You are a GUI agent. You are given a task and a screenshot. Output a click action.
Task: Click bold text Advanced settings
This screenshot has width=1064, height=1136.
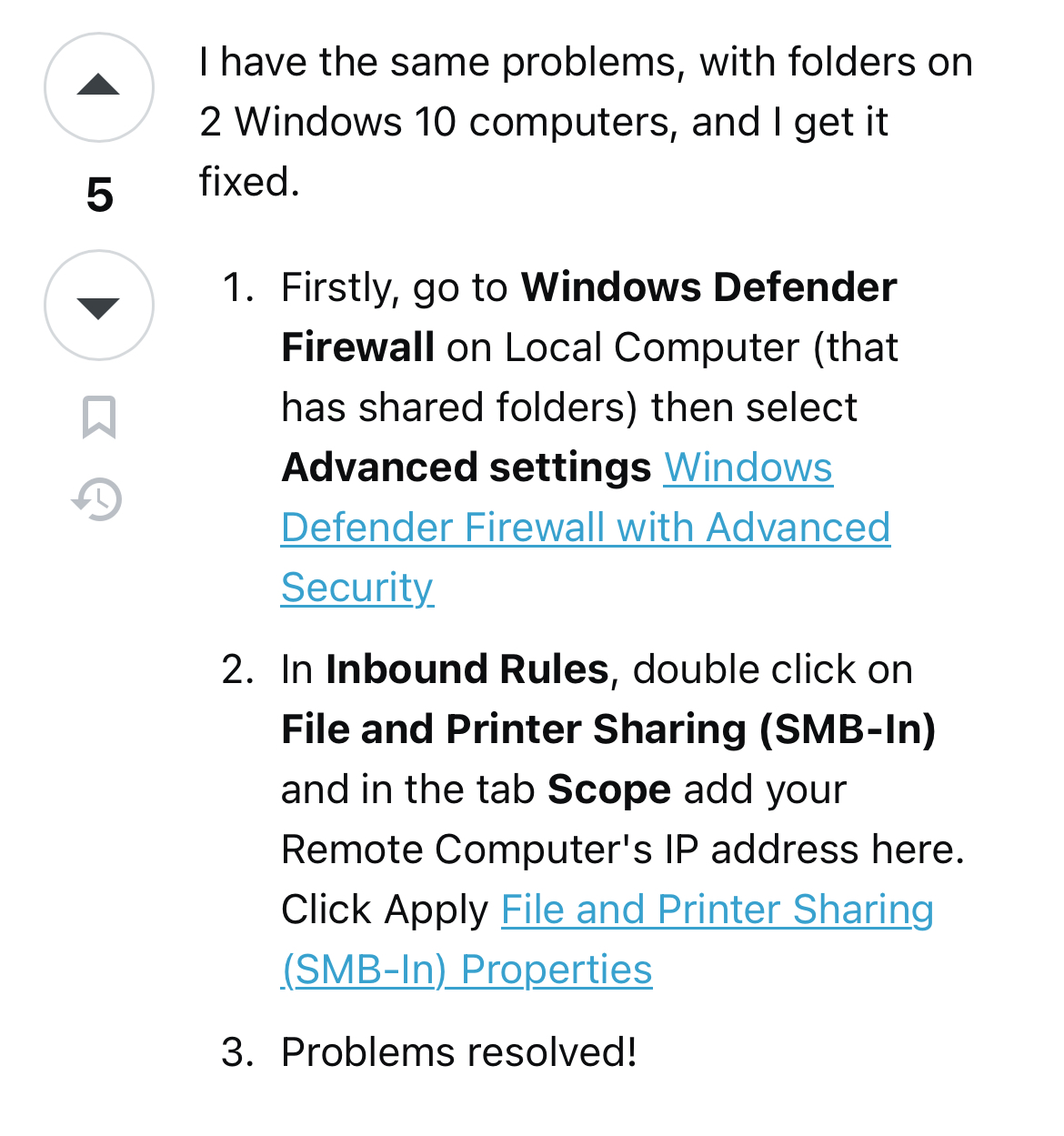pos(467,467)
